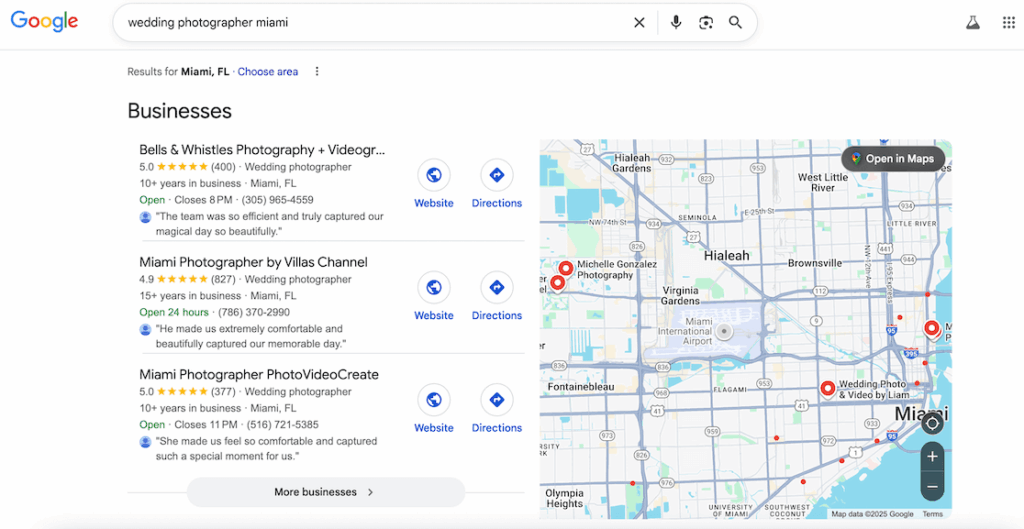Click review "The team was so efficient"
The height and width of the screenshot is (529, 1024).
[x=270, y=224]
